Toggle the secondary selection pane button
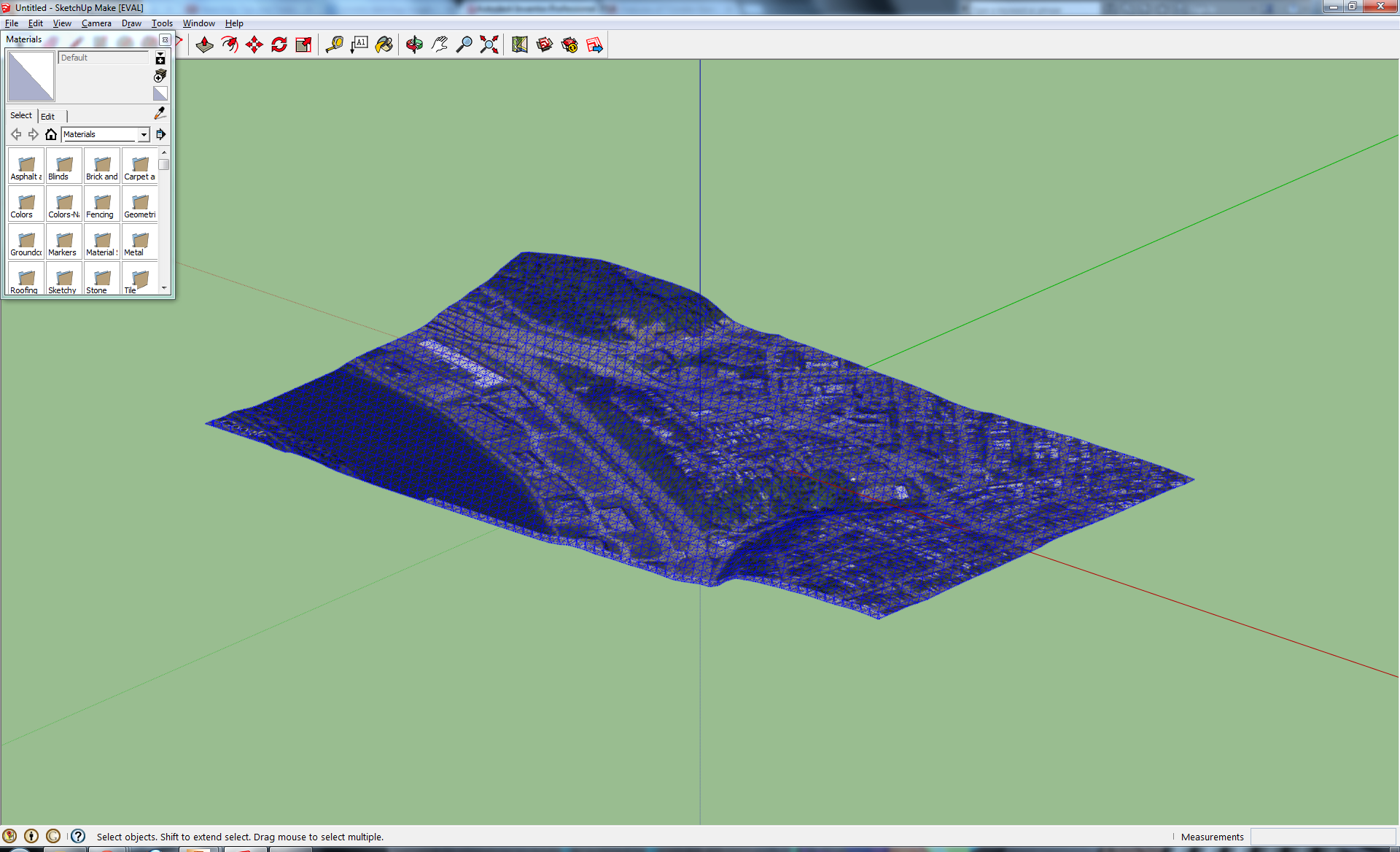1400x852 pixels. coord(160,58)
